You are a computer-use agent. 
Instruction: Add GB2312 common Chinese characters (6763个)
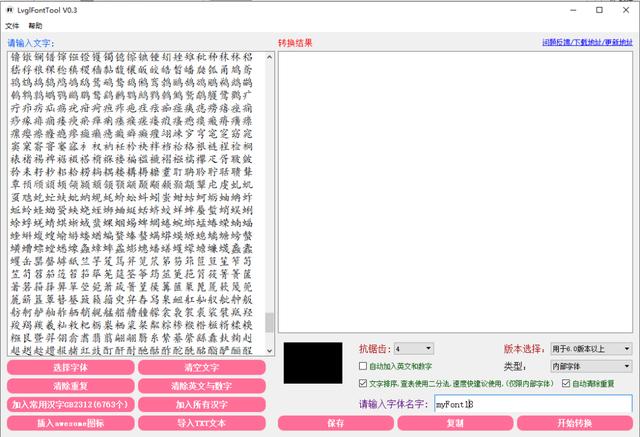pos(71,404)
